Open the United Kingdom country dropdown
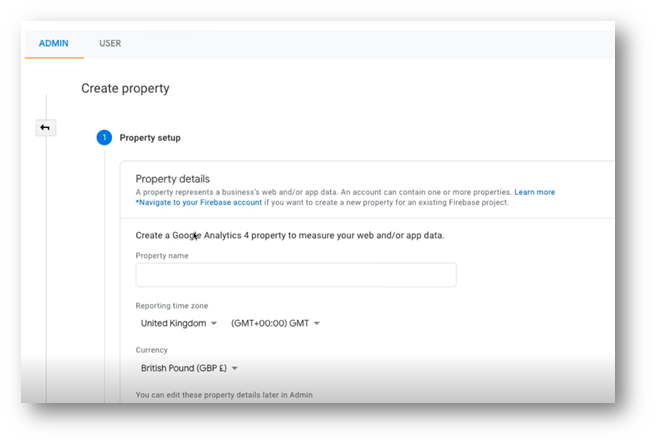 [178, 323]
